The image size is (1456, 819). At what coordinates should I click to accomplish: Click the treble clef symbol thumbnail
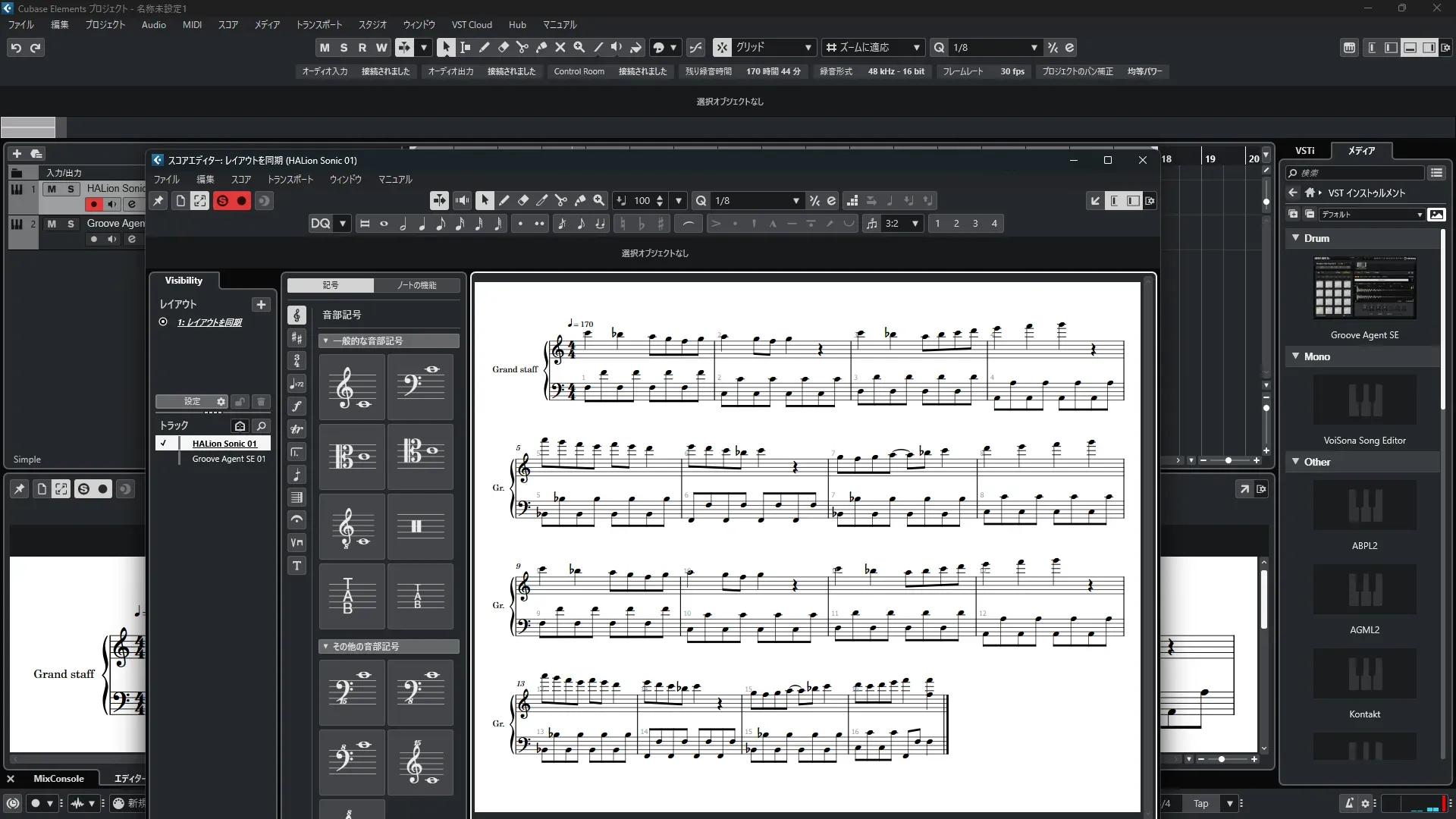(x=352, y=388)
